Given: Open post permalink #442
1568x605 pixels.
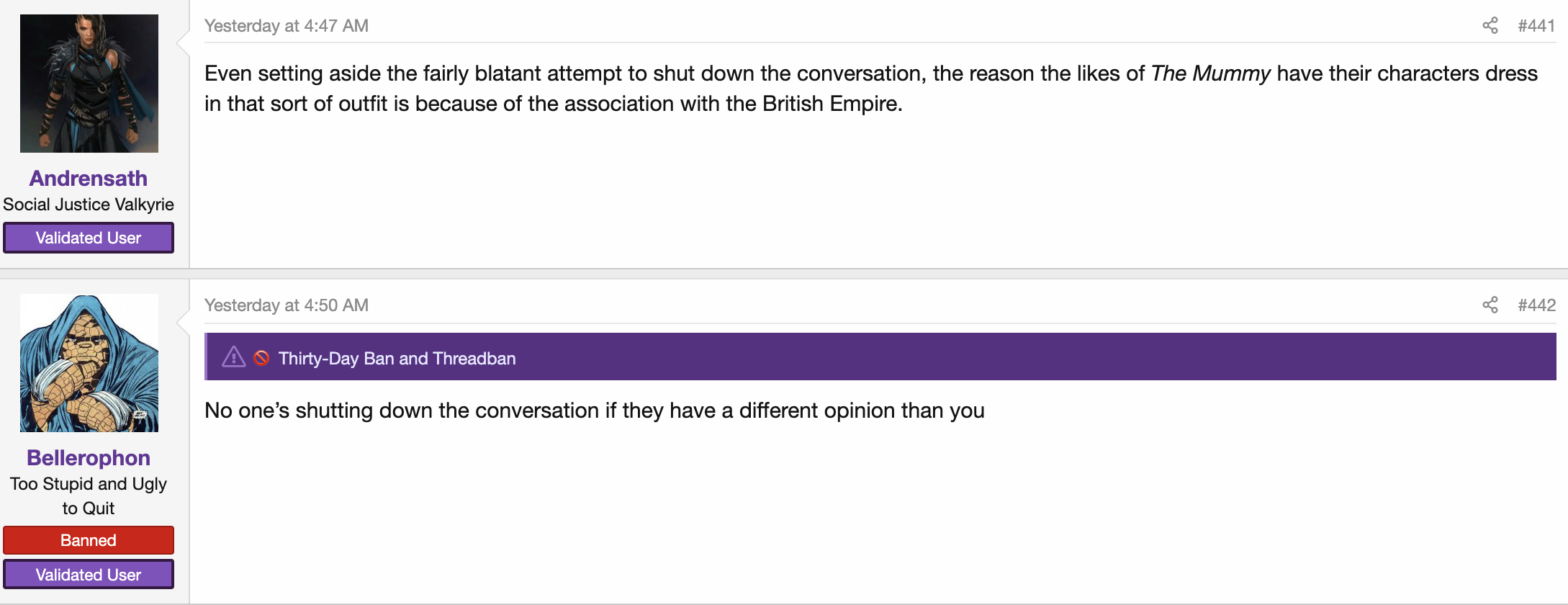Looking at the screenshot, I should click(1536, 305).
